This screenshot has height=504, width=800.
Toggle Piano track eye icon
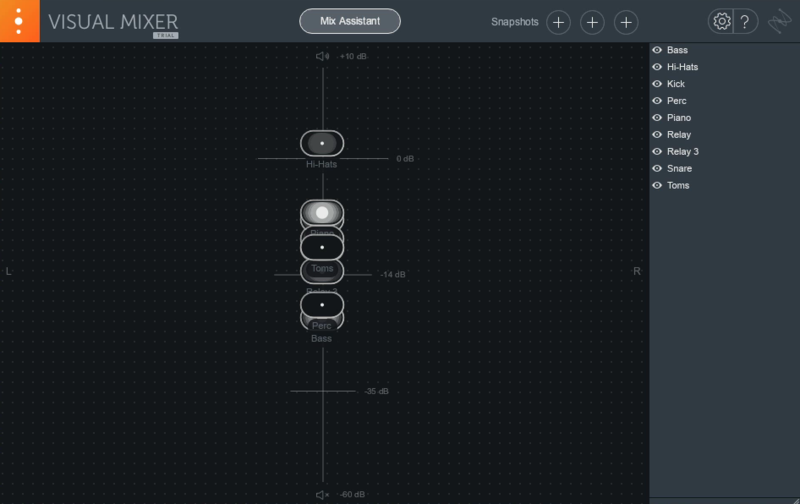(657, 117)
